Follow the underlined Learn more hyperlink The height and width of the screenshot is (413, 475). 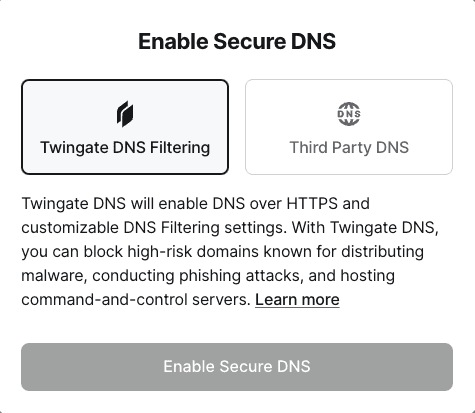tap(297, 299)
